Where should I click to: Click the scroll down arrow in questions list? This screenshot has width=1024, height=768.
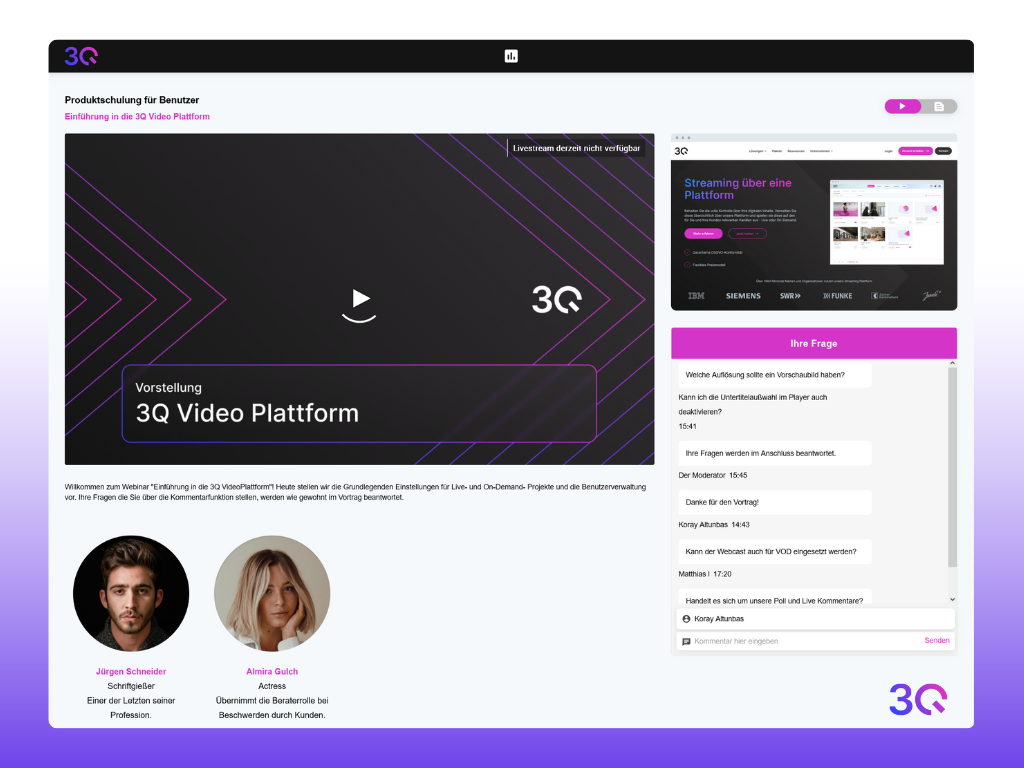click(x=952, y=599)
